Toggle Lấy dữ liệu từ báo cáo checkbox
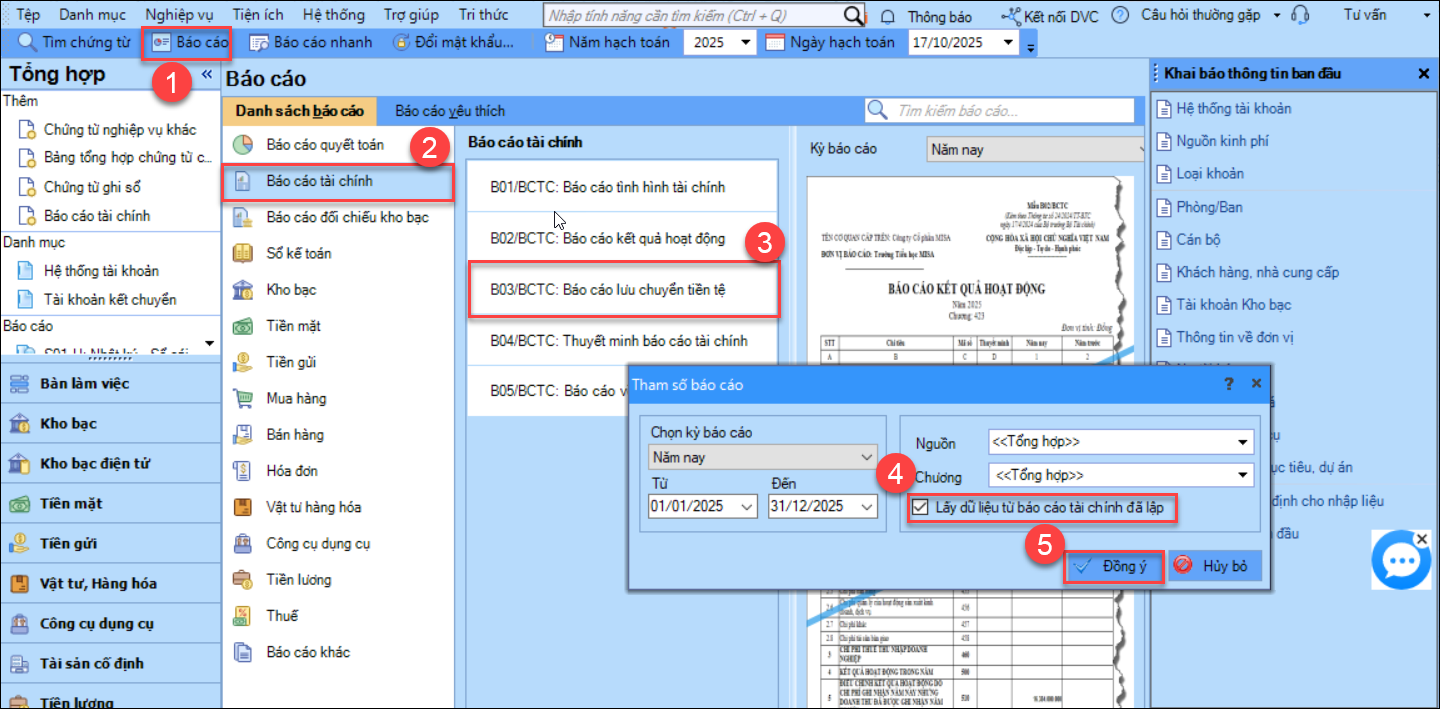 click(x=920, y=508)
